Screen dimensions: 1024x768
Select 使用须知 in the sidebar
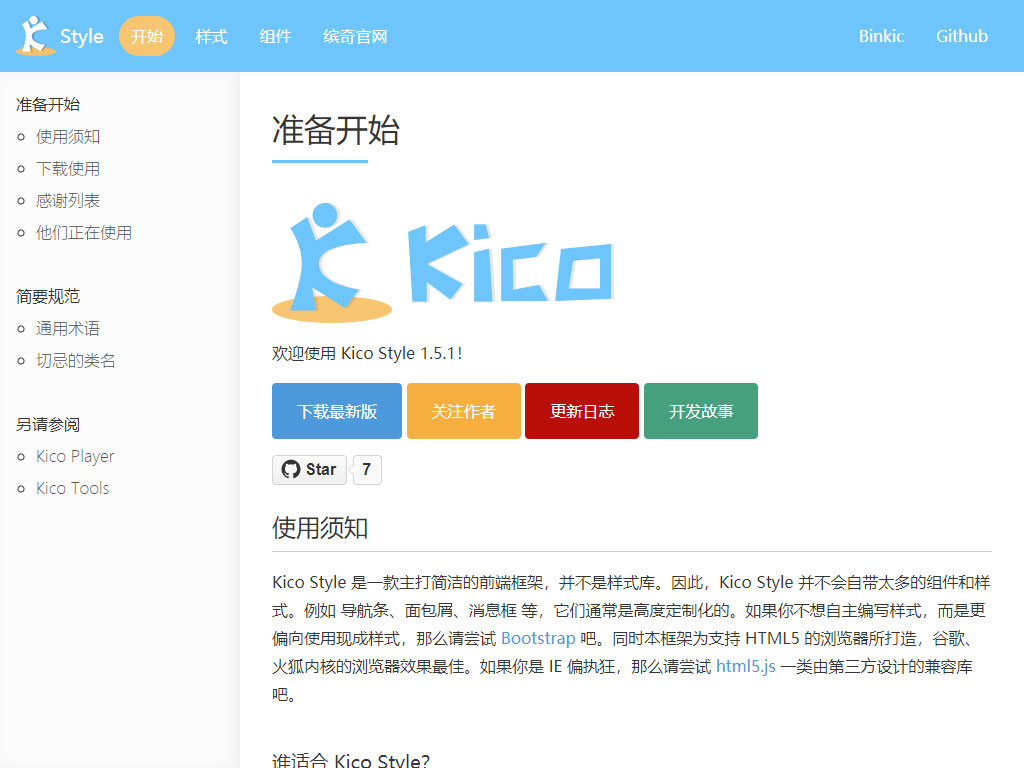click(68, 136)
